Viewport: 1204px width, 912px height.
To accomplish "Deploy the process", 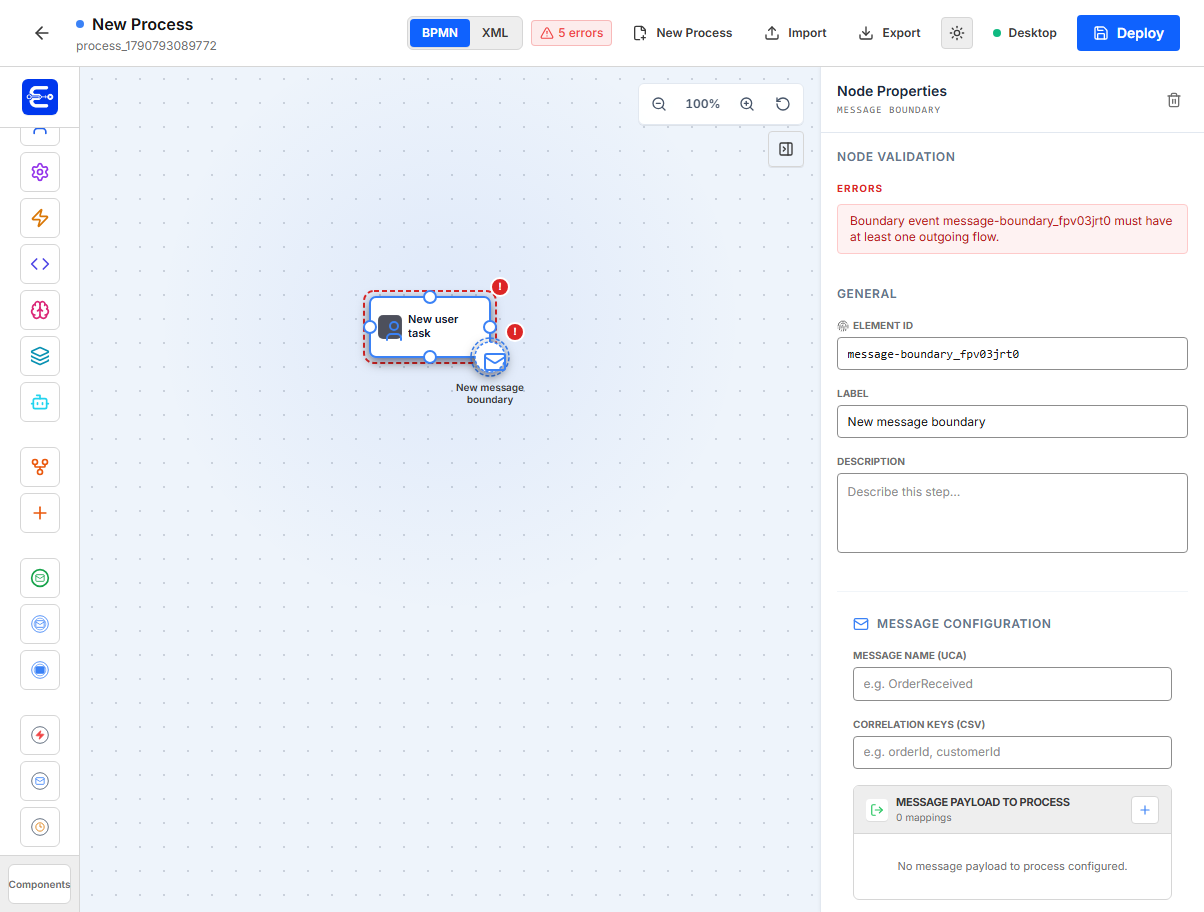I will pos(1128,33).
